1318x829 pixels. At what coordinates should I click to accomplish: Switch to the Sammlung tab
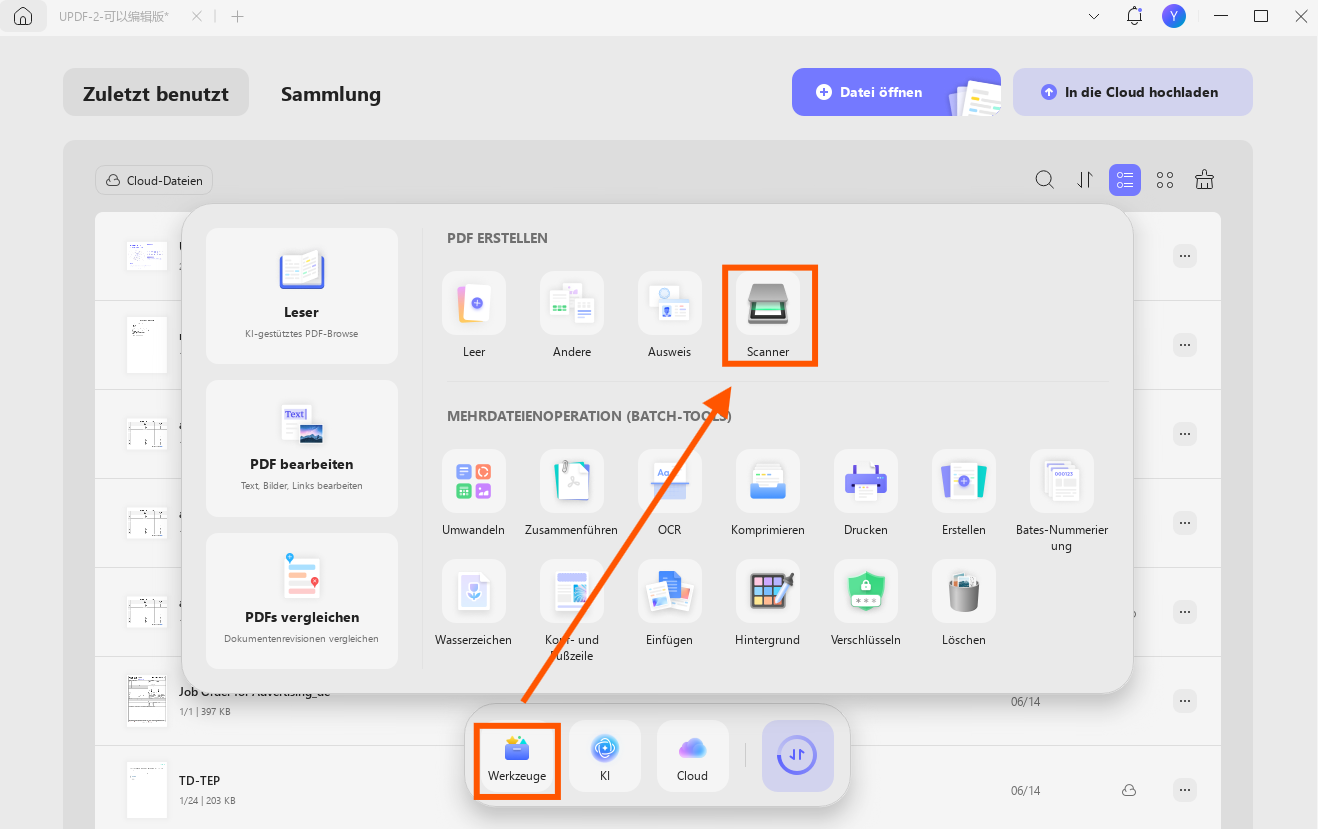pos(331,95)
